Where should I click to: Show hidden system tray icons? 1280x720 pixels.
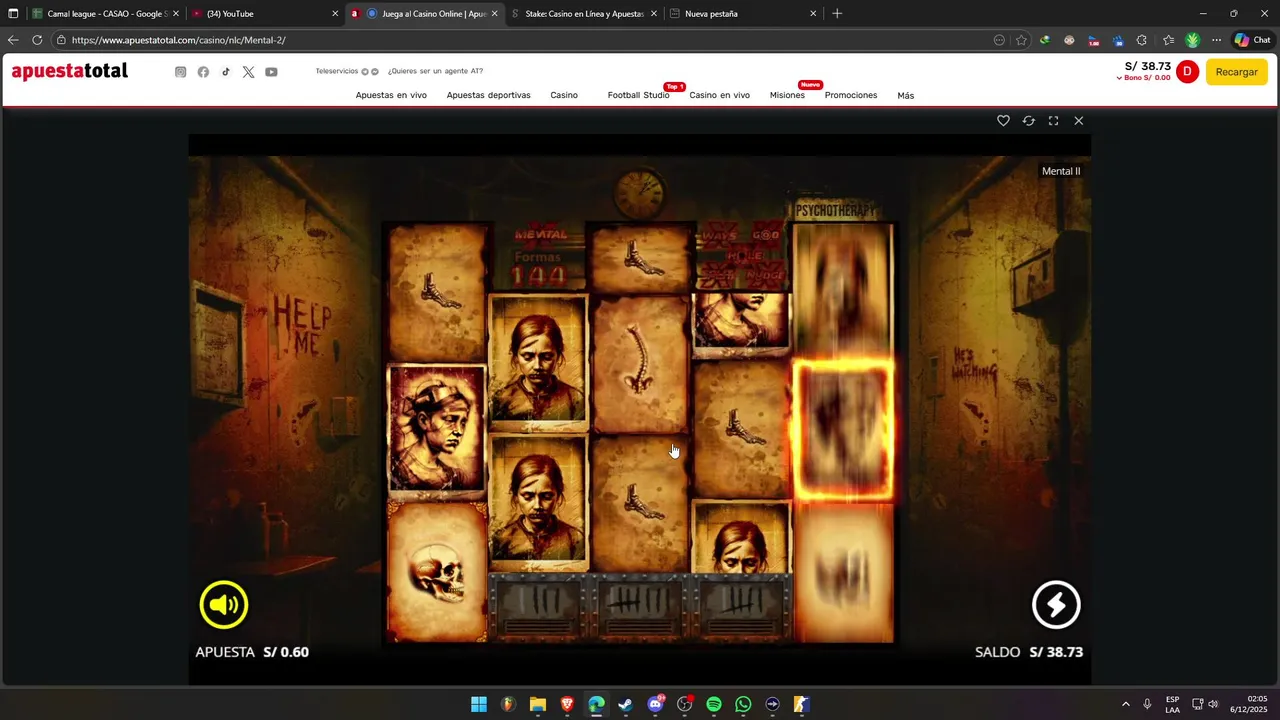[1126, 705]
